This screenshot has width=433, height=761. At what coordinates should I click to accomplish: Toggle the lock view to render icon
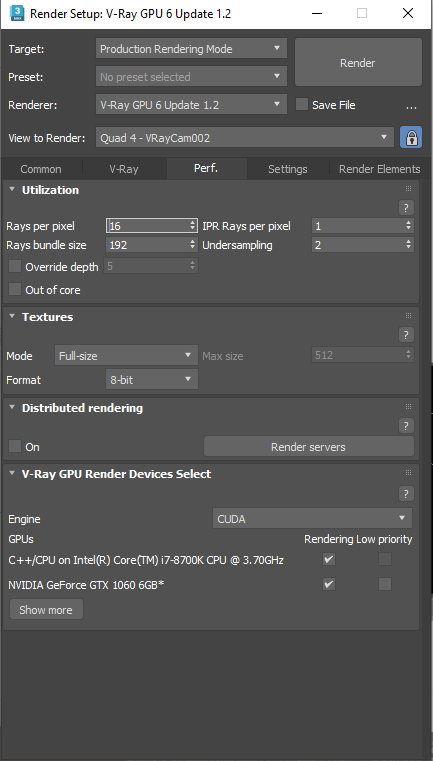(x=411, y=138)
